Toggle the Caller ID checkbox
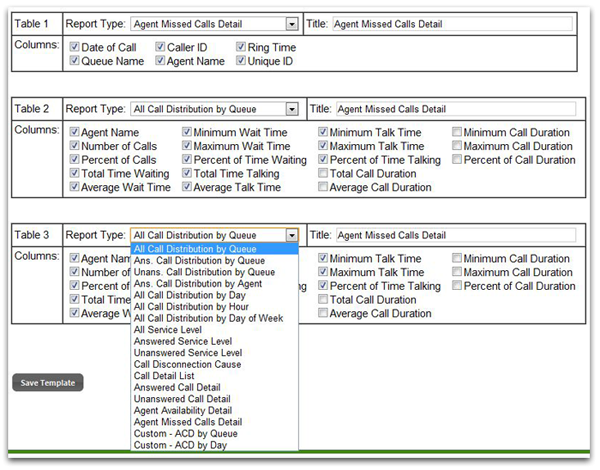This screenshot has width=600, height=470. 161,47
